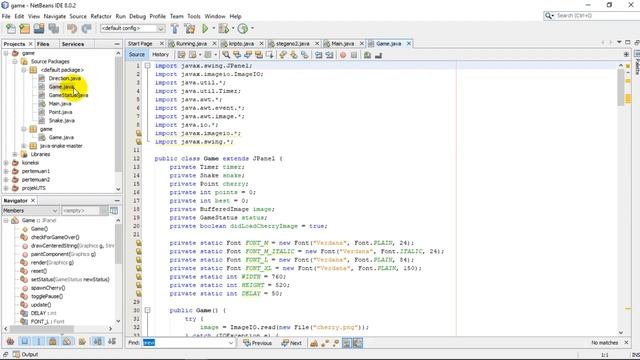
Task: Run the project with green play icon
Action: [x=205, y=29]
